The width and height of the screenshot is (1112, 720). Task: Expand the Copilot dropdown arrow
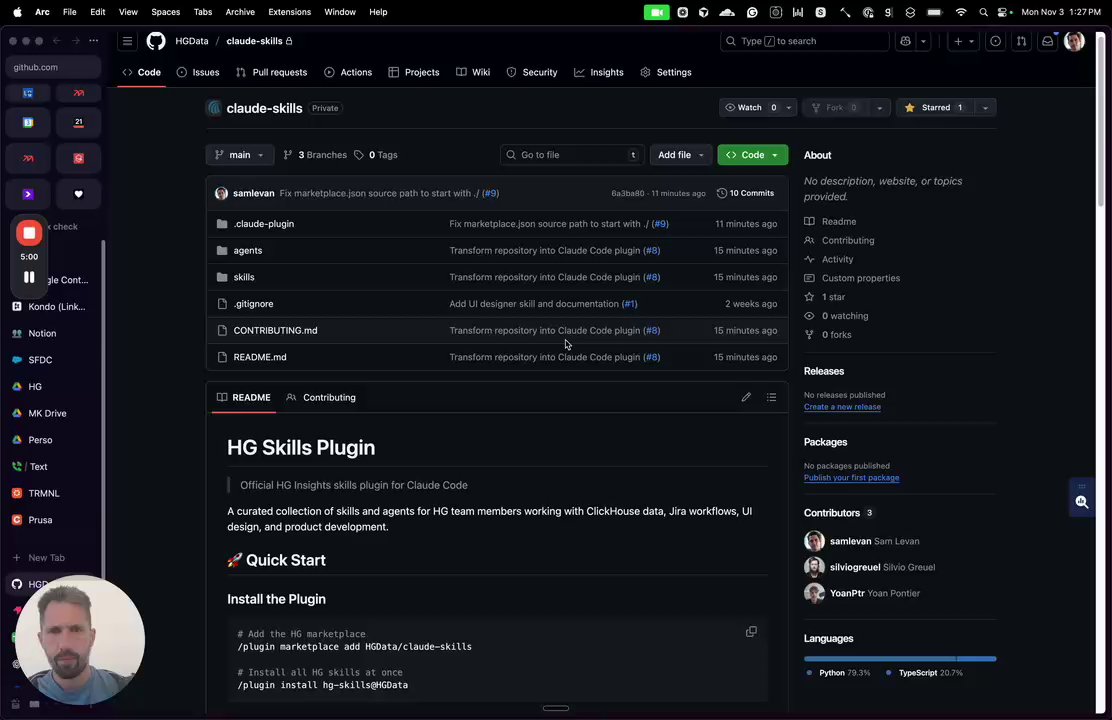pos(923,41)
